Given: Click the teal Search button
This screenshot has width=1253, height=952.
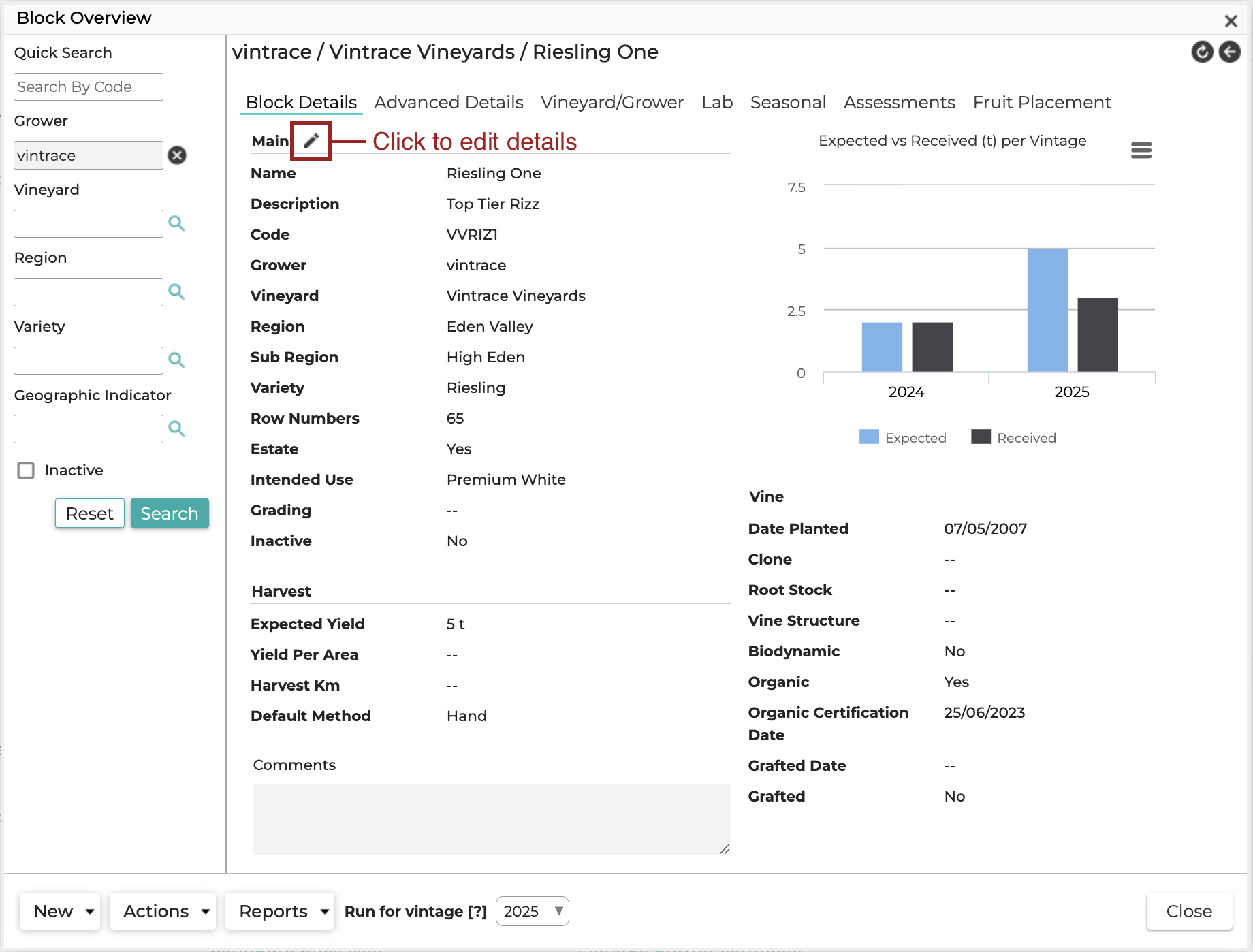Looking at the screenshot, I should (x=170, y=513).
